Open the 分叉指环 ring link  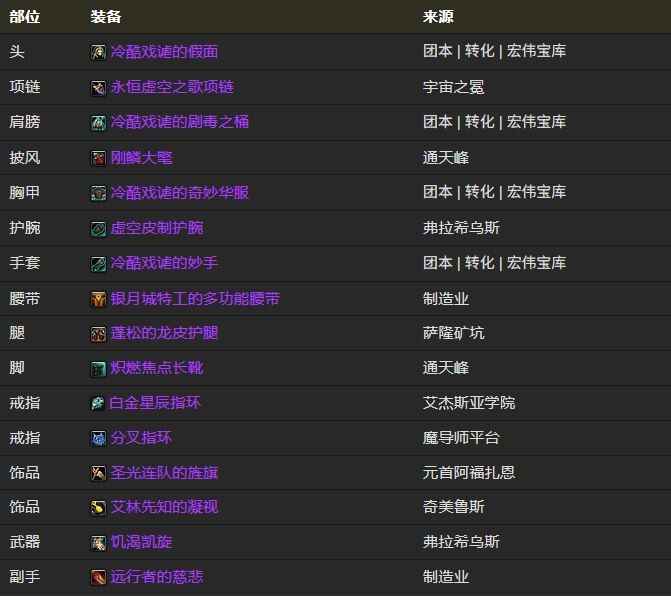pos(141,438)
